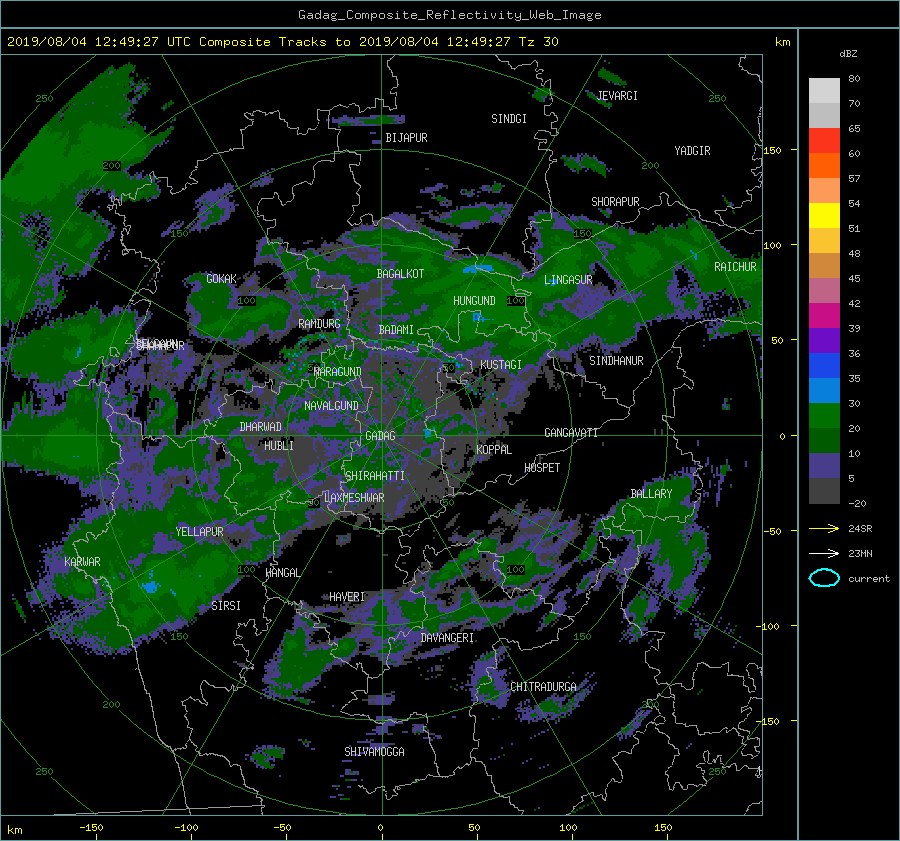900x841 pixels.
Task: Click the CHITRADURGA city label
Action: click(x=543, y=687)
